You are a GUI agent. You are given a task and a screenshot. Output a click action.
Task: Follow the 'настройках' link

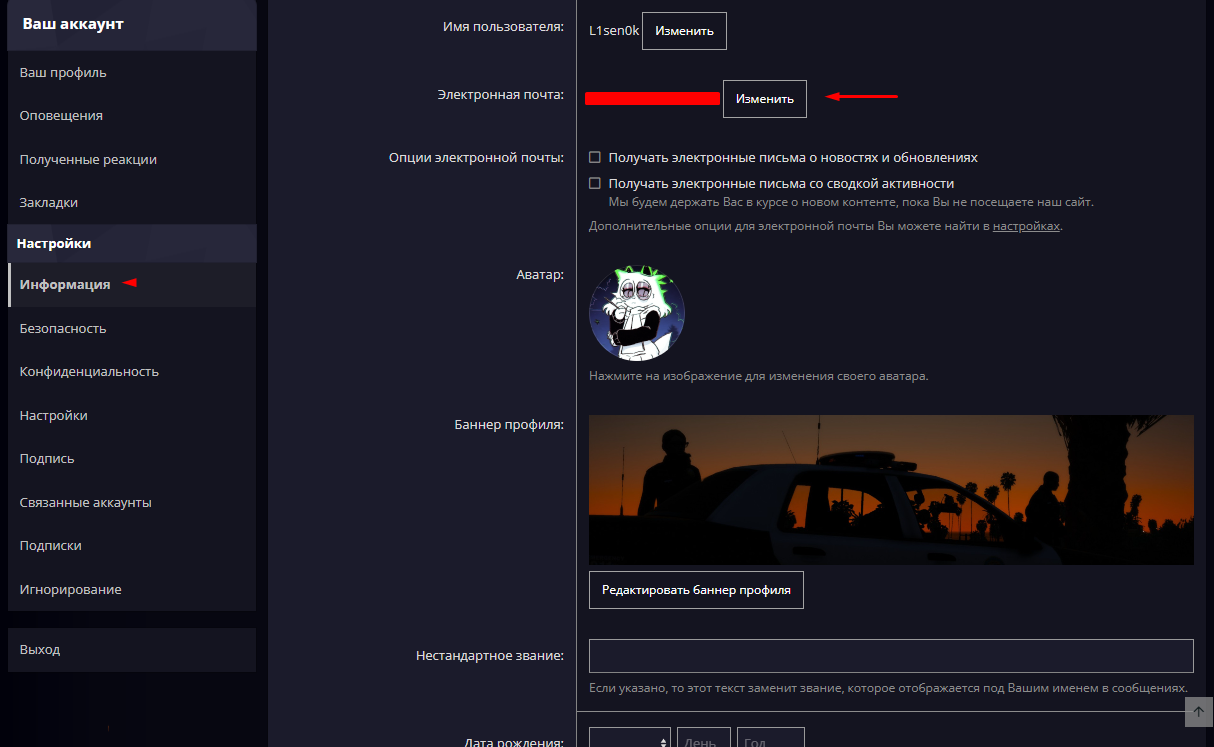(x=1025, y=226)
